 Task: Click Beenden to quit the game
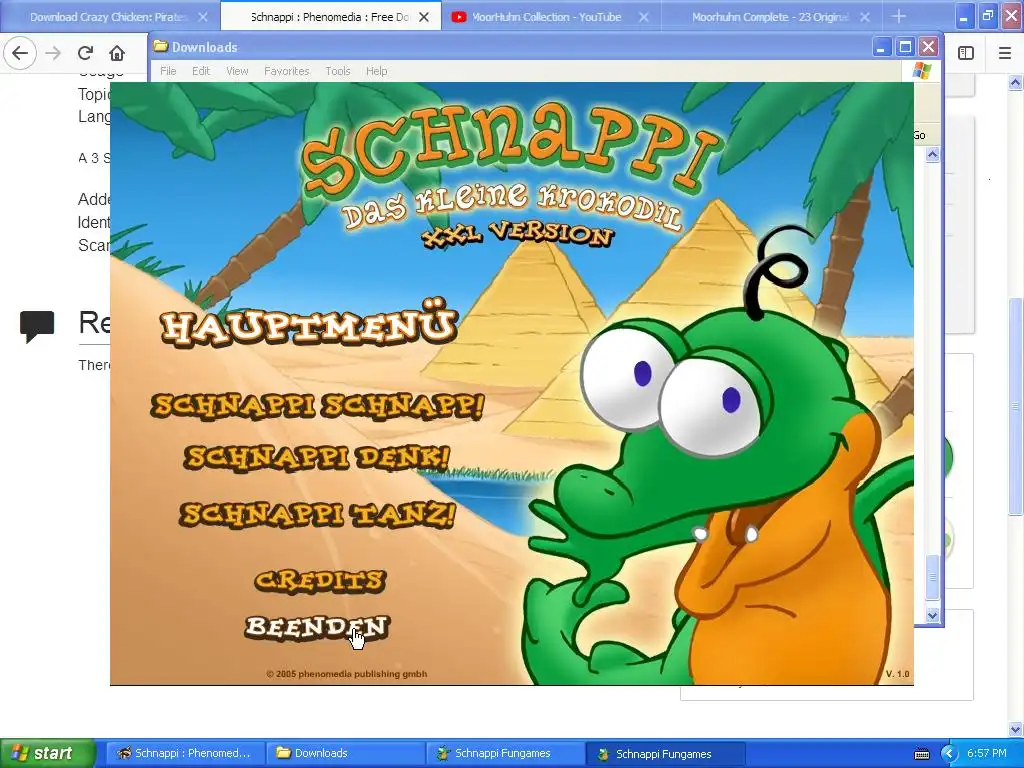tap(317, 627)
